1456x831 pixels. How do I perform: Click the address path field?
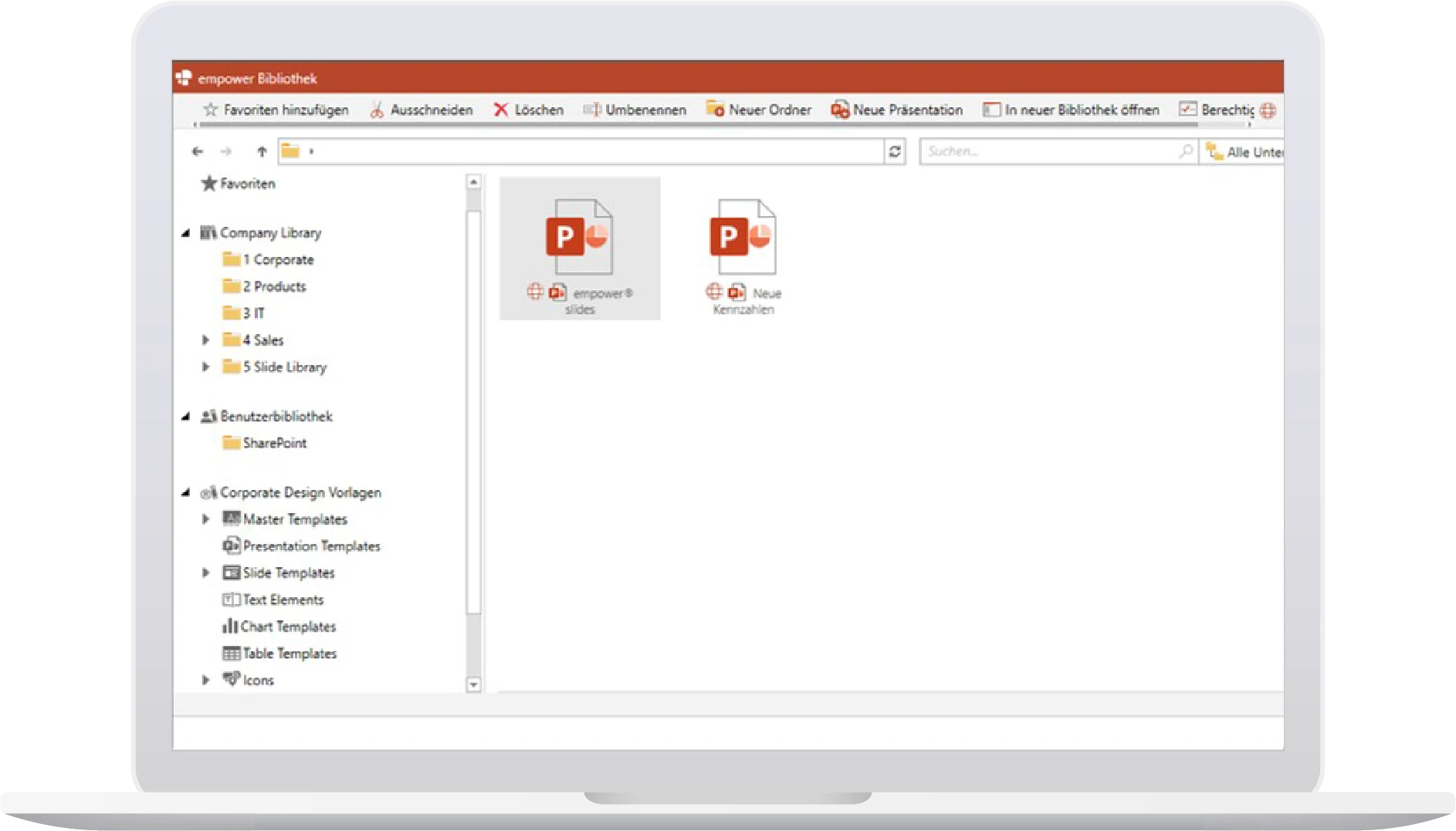tap(581, 151)
